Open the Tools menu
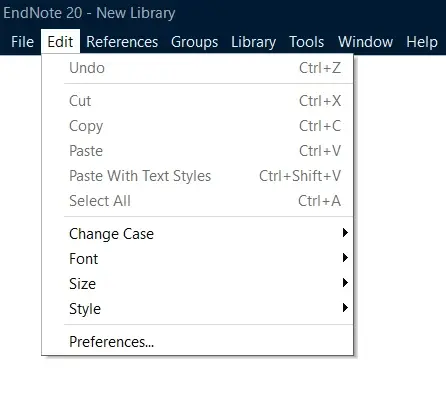Screen dimensions: 446x406 pyautogui.click(x=307, y=42)
